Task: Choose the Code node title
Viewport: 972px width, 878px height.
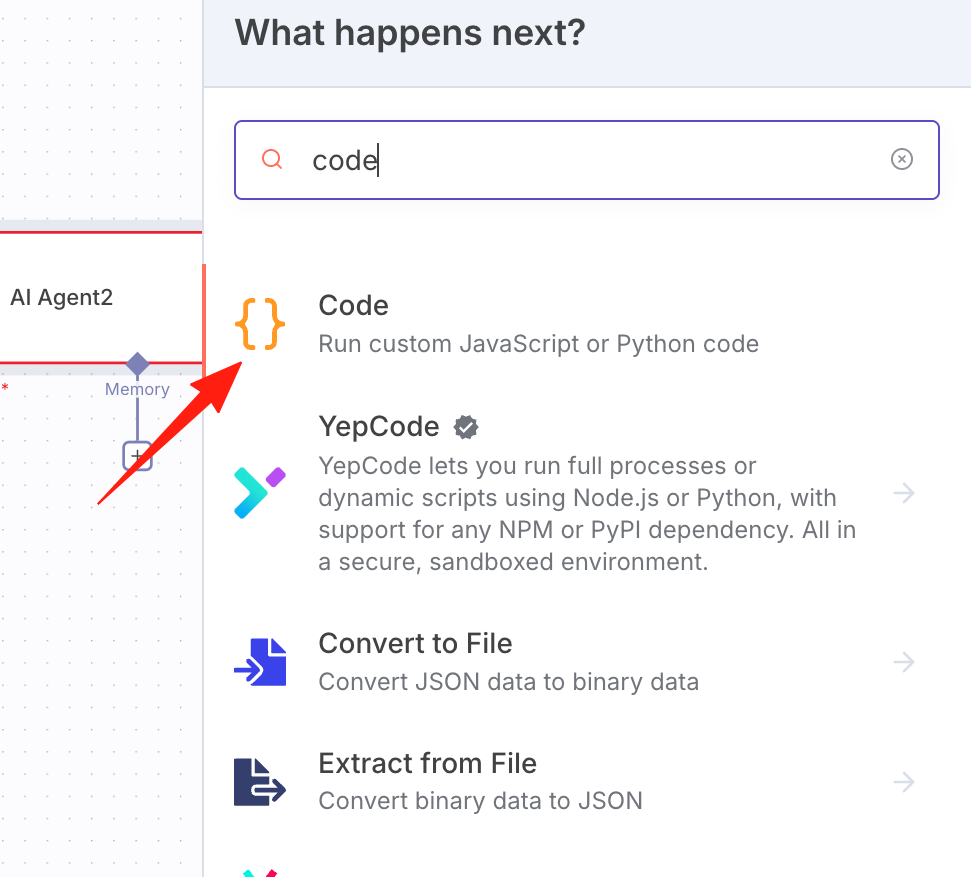Action: click(x=353, y=305)
